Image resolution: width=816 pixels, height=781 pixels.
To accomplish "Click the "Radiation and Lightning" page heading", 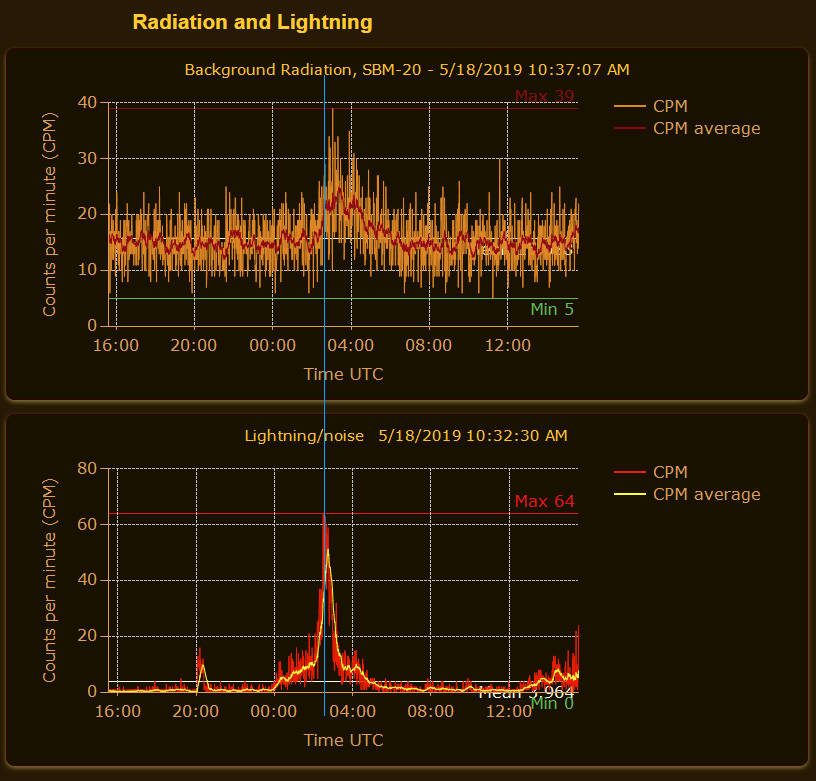I will [252, 22].
